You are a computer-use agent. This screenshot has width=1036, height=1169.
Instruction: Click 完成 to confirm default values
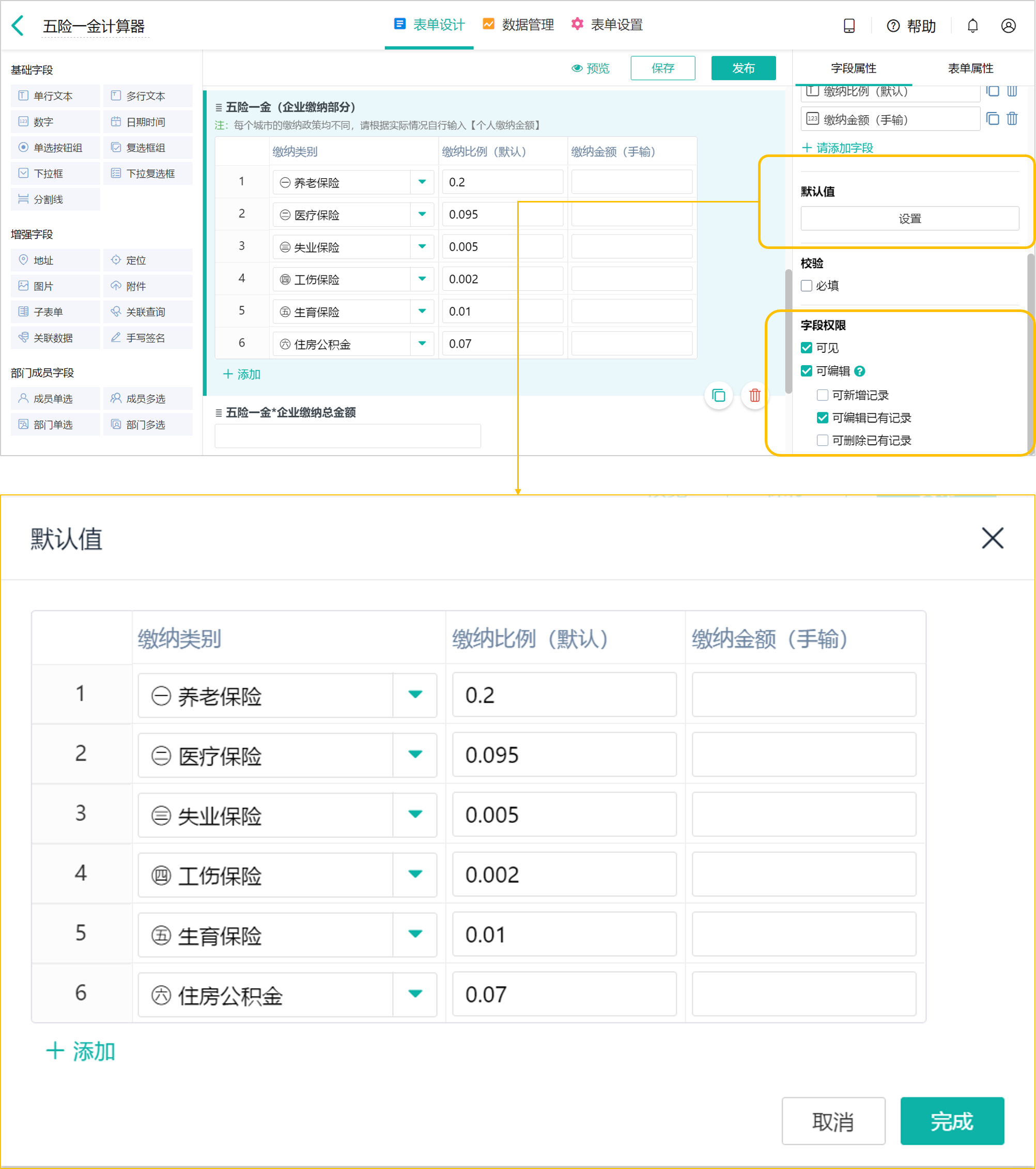pyautogui.click(x=952, y=1121)
